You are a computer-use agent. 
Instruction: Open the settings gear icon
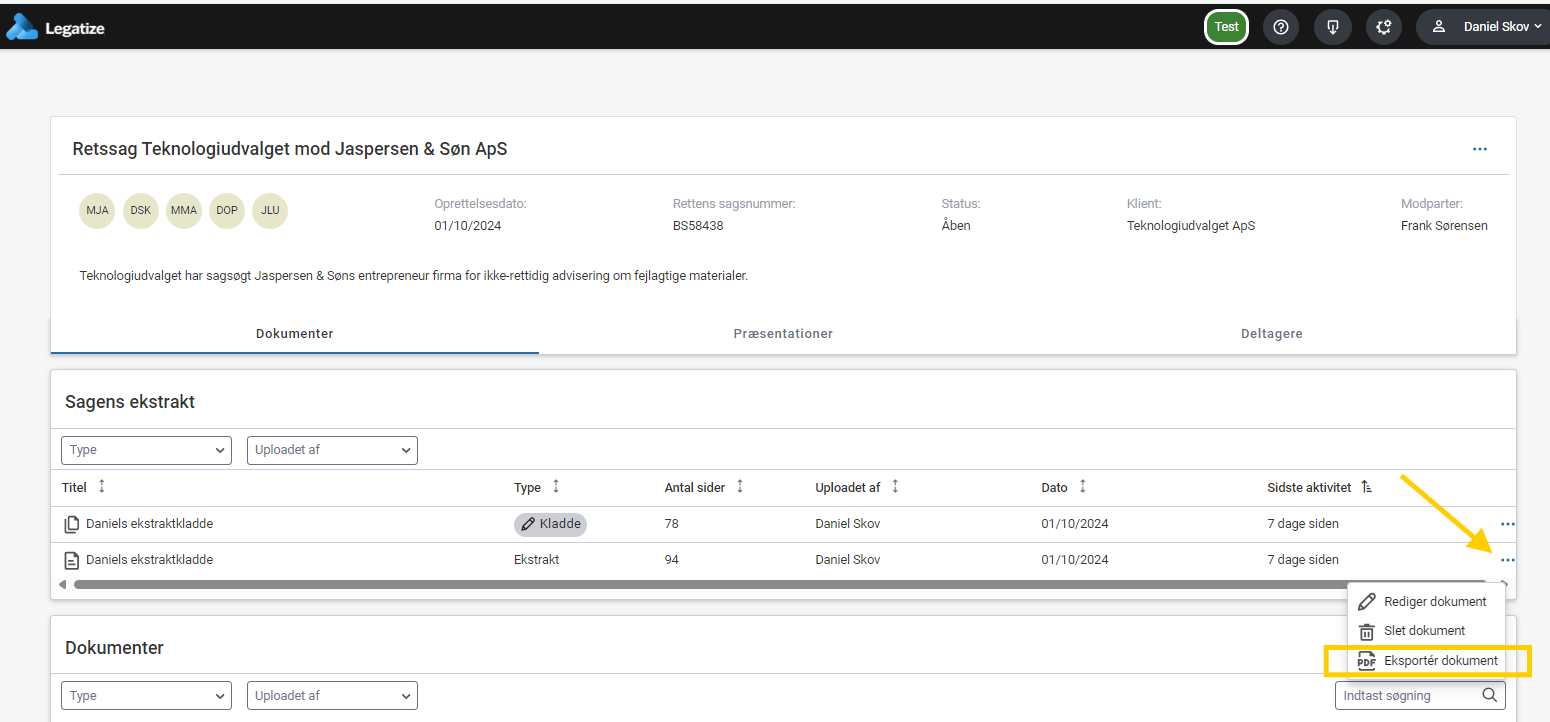1384,27
